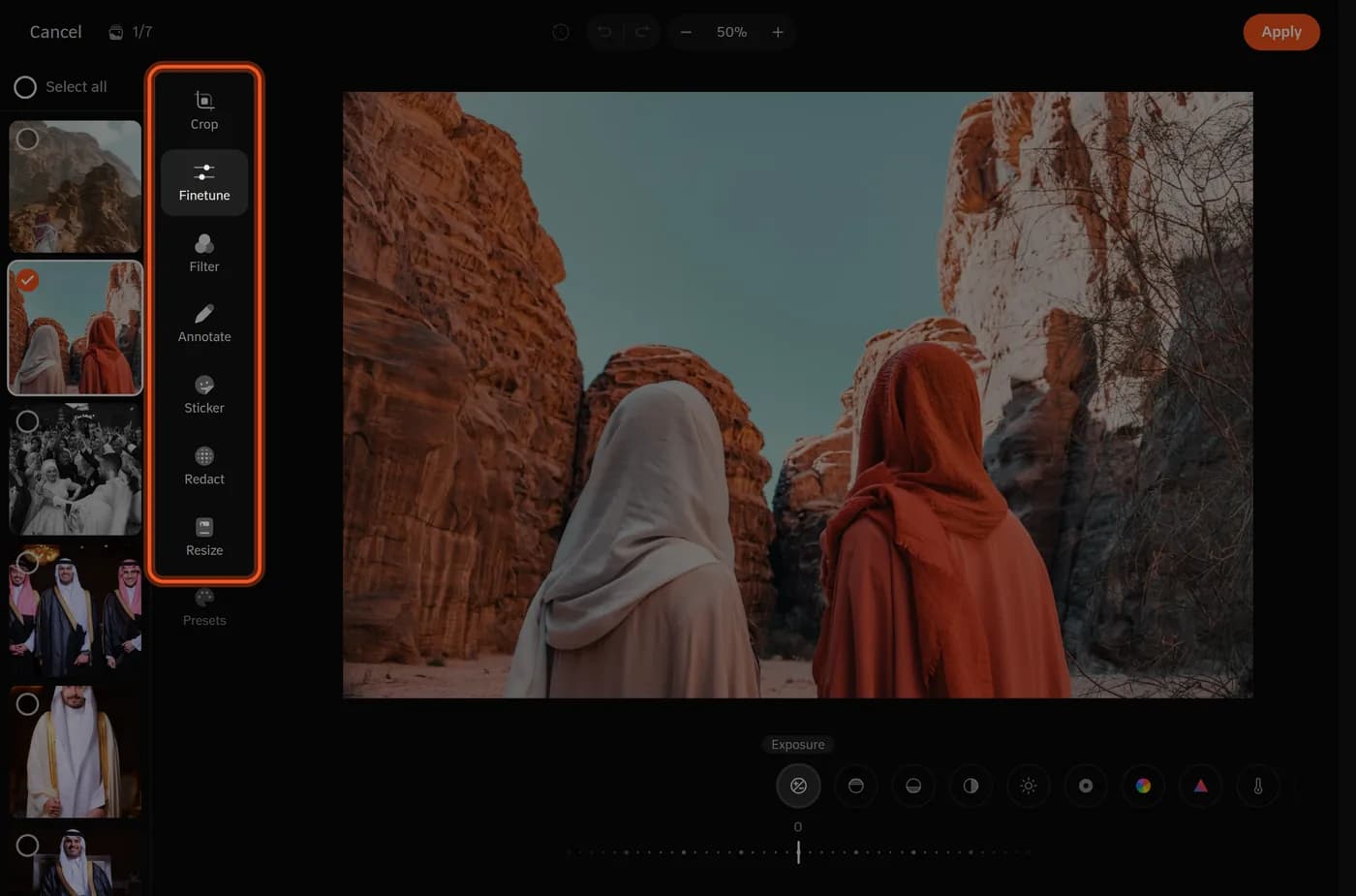Click the exposure slider handle
The height and width of the screenshot is (896, 1356).
point(798,852)
